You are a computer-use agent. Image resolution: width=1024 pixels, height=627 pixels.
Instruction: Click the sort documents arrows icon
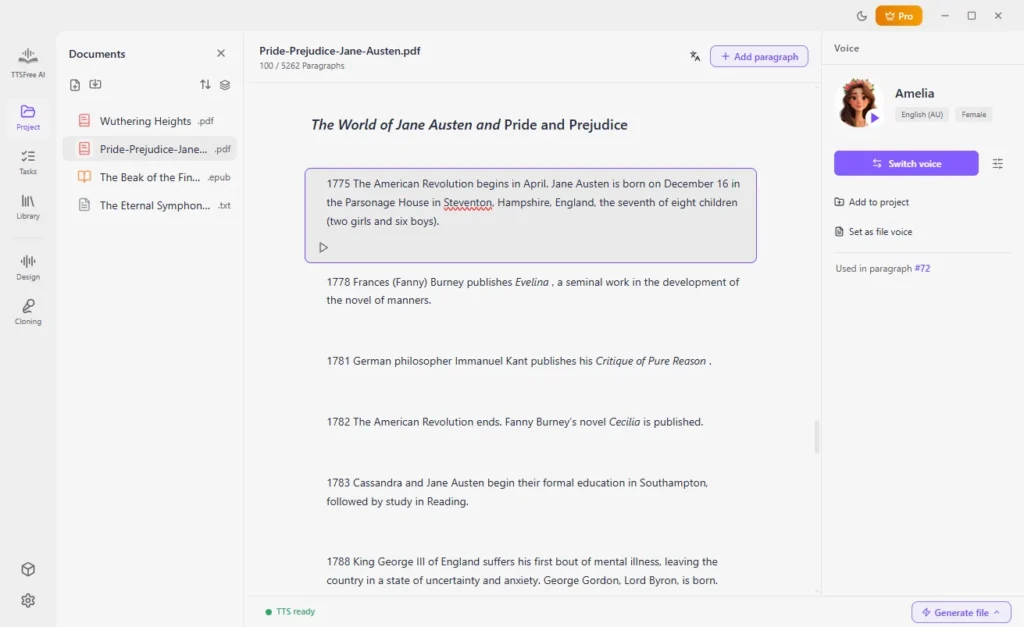coord(205,84)
